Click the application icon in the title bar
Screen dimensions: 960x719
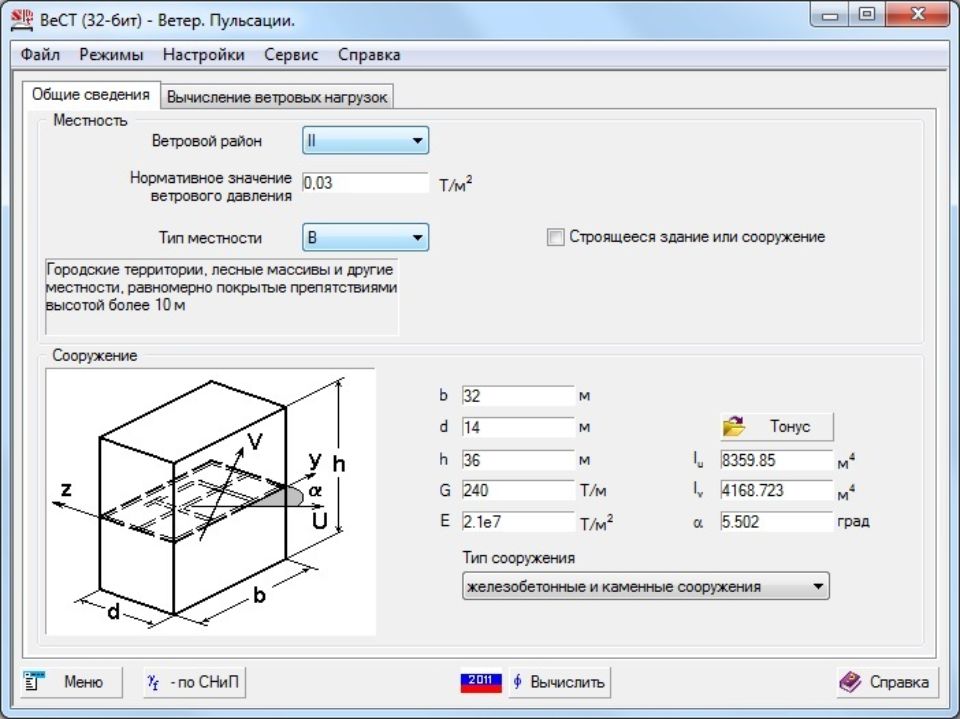pyautogui.click(x=21, y=17)
